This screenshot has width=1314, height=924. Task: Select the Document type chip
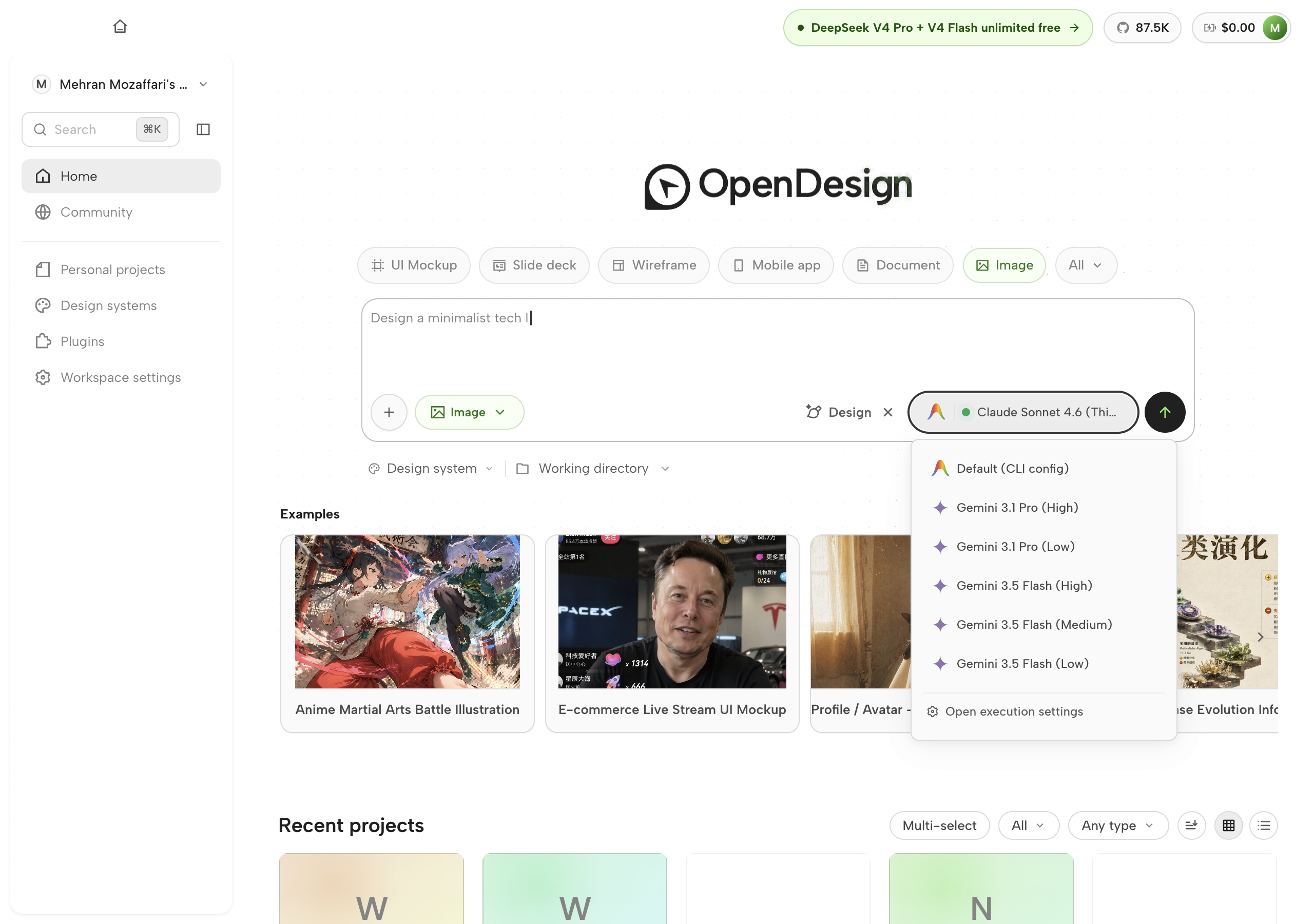click(x=897, y=265)
